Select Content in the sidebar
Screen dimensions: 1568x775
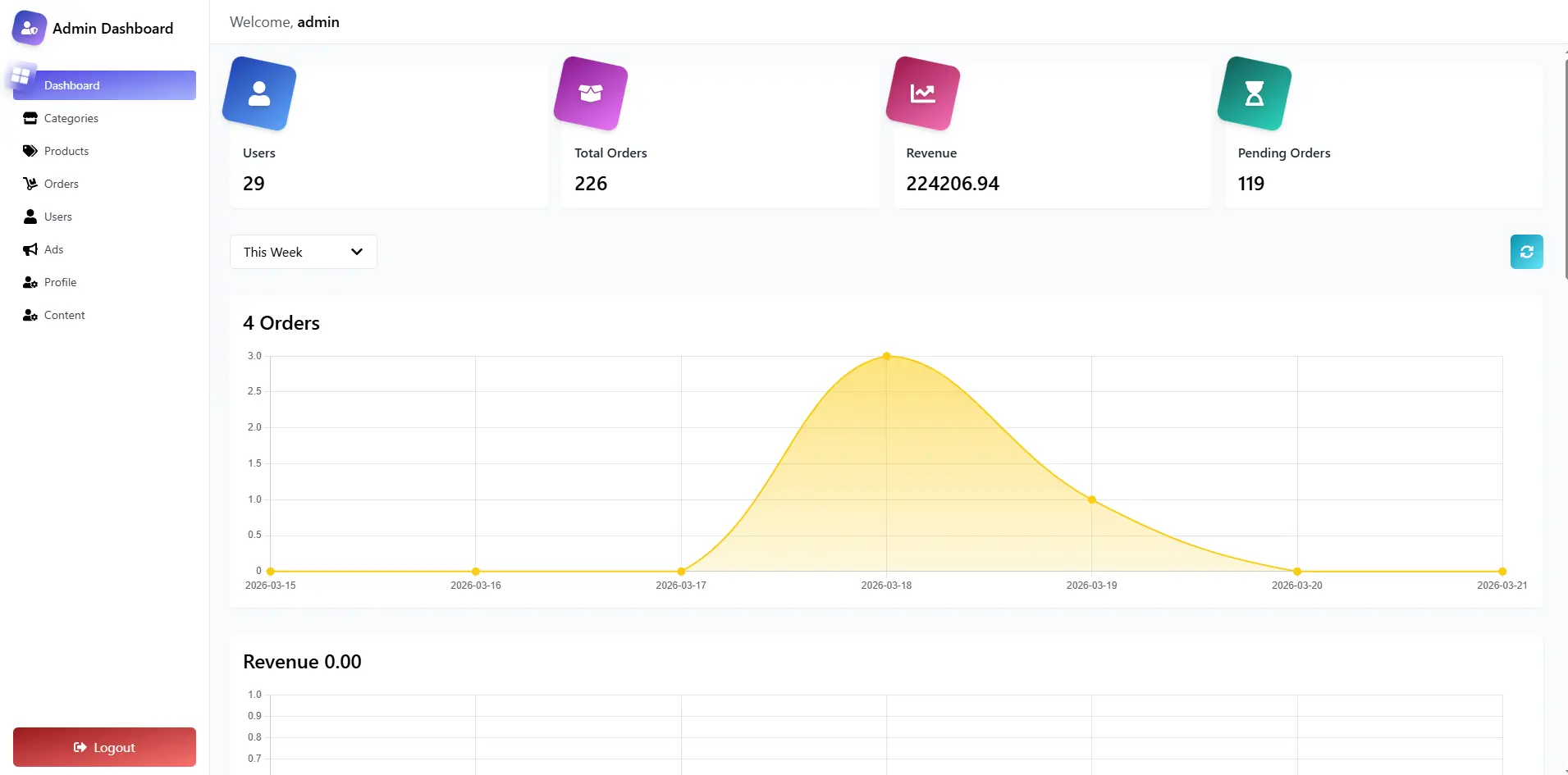[64, 315]
